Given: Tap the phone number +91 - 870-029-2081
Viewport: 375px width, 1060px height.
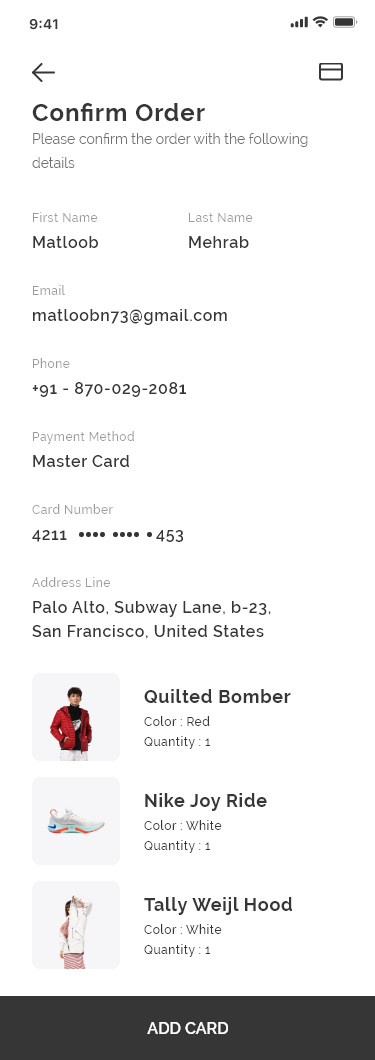Looking at the screenshot, I should point(109,388).
